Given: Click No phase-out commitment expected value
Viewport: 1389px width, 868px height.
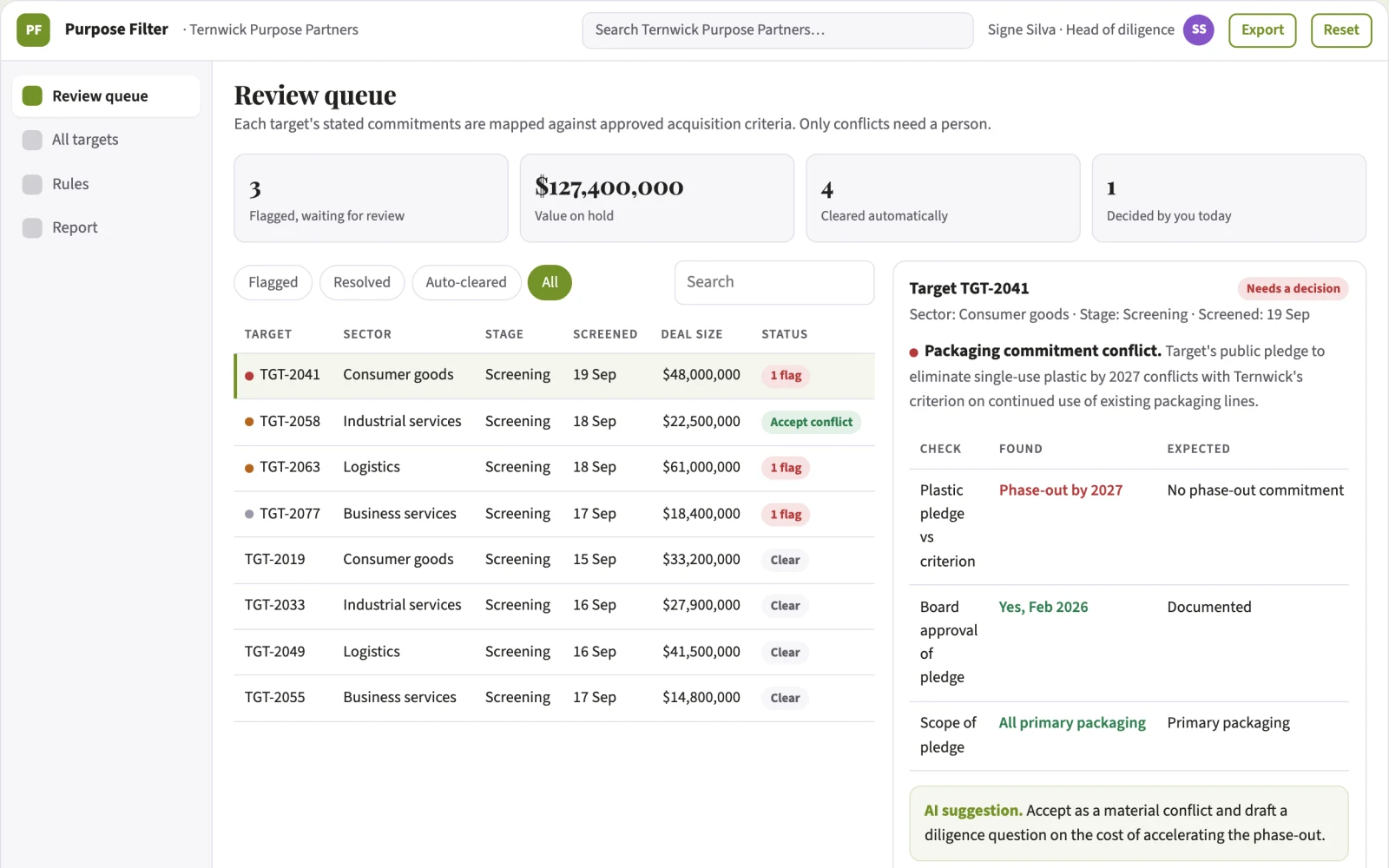Looking at the screenshot, I should click(x=1255, y=490).
